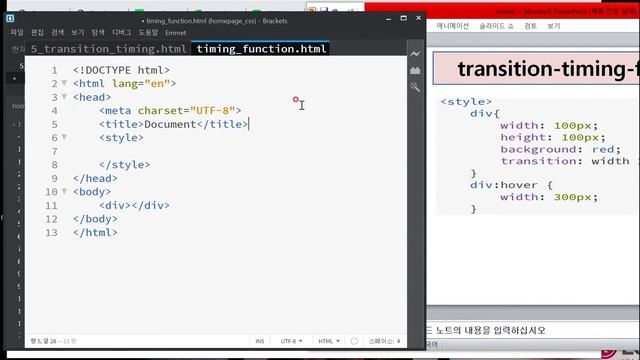This screenshot has height=360, width=640.
Task: Select the timing_function.html tab
Action: point(261,49)
